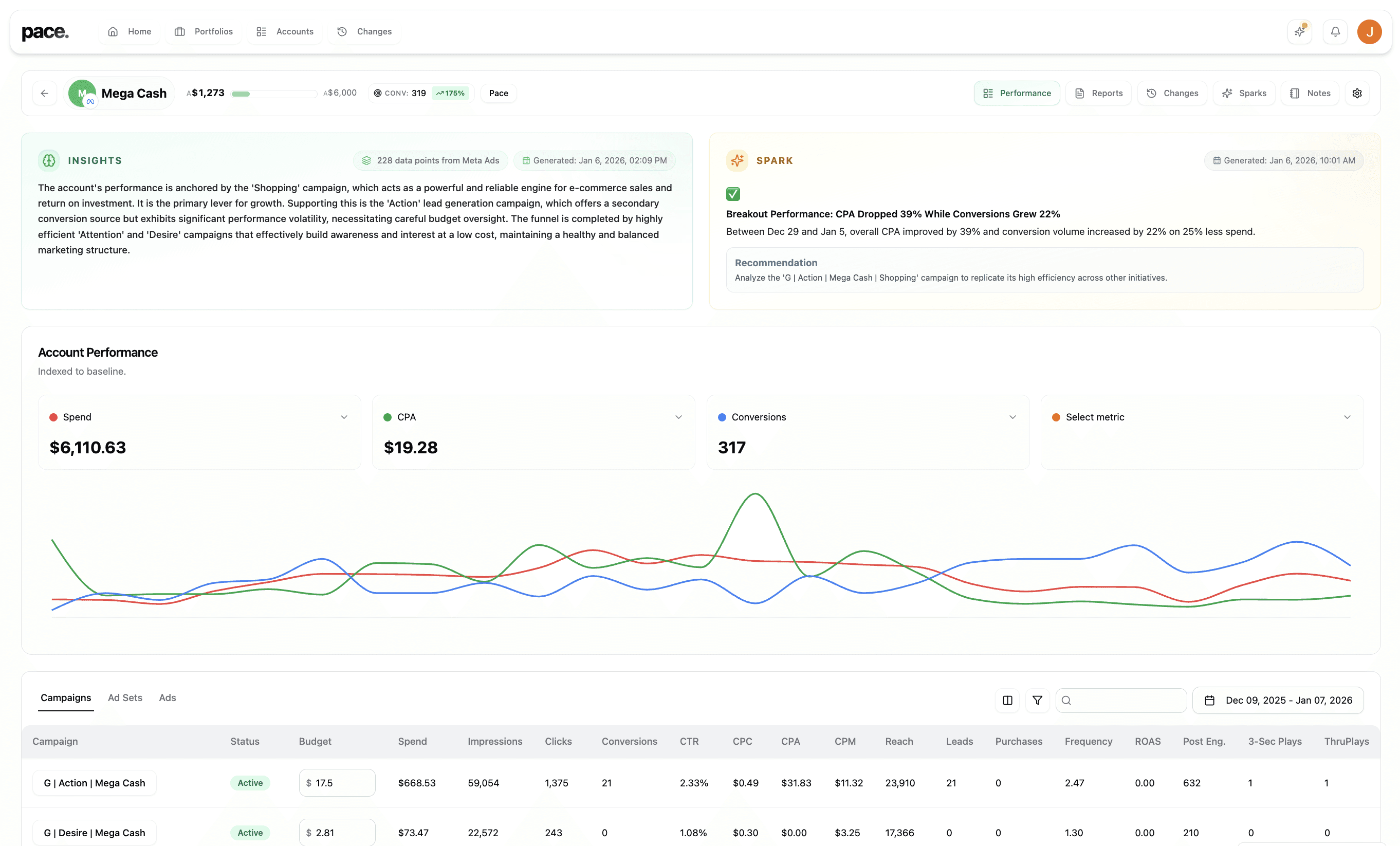
Task: Click the Spark panel sparkle icon
Action: coord(737,160)
